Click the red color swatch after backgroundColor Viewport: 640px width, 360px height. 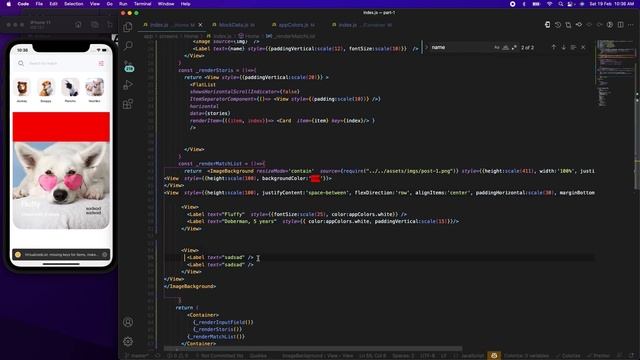tap(315, 178)
